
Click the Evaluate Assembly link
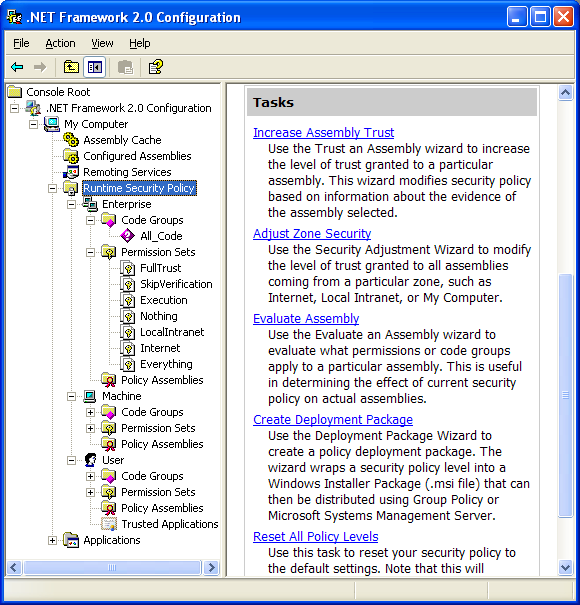pos(306,318)
